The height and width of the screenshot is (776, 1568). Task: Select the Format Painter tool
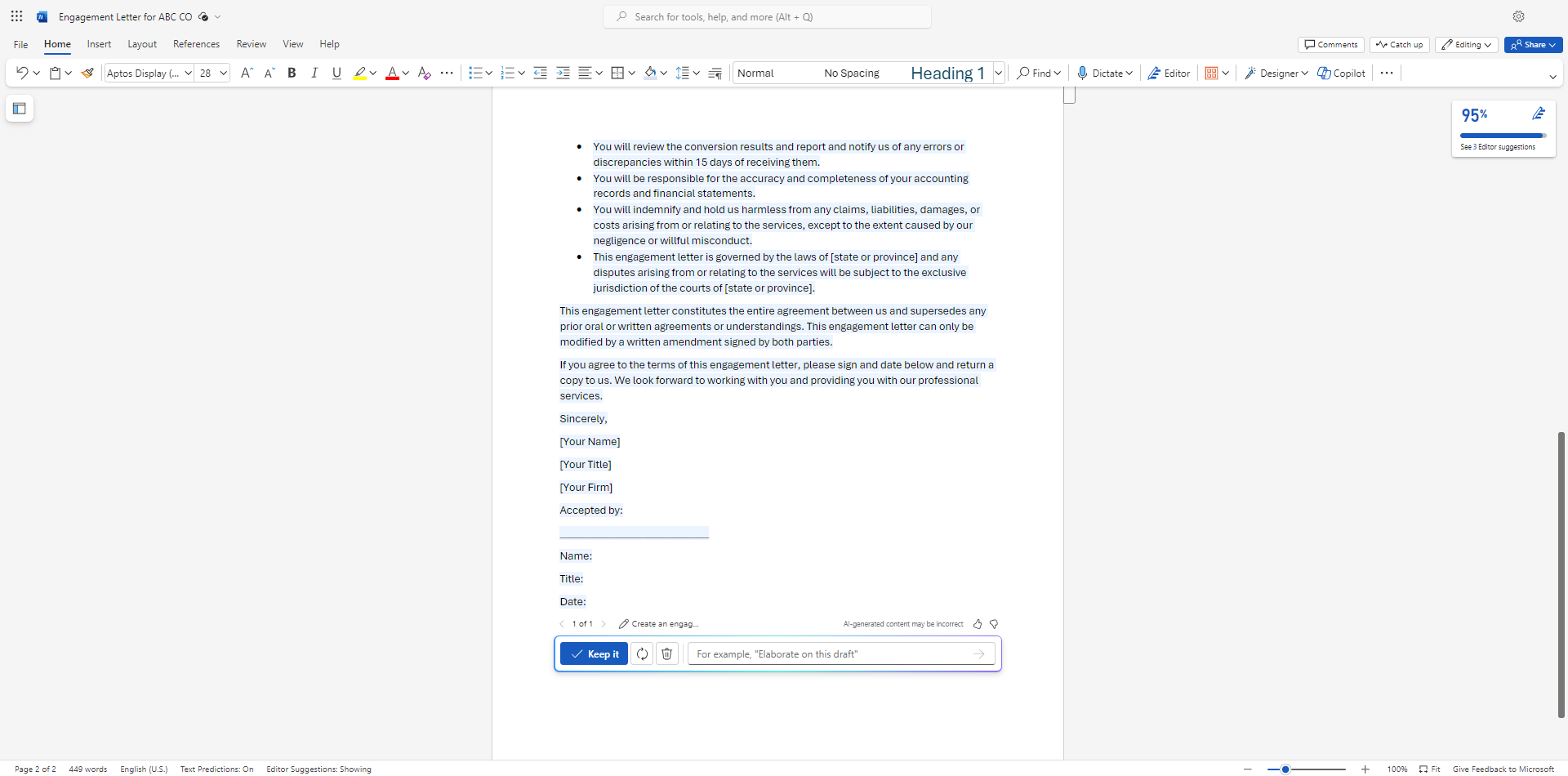click(x=87, y=73)
